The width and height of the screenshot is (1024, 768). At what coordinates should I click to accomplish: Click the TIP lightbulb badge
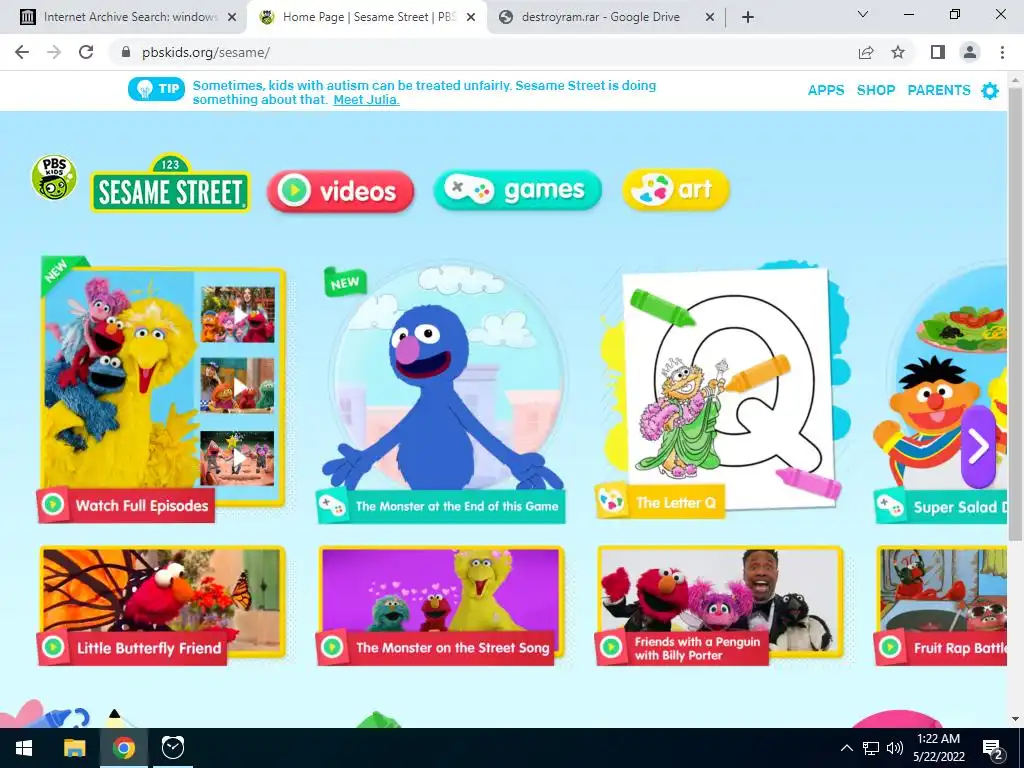(157, 89)
